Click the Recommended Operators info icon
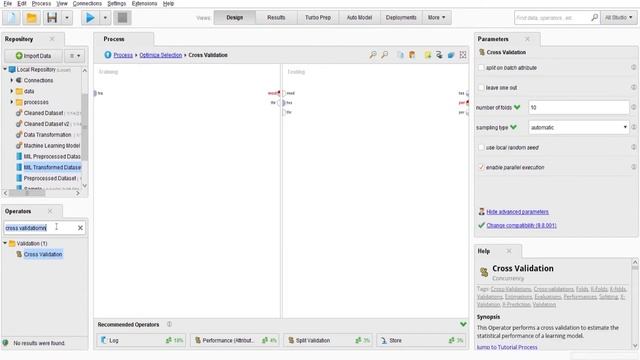Screen dimensions: 640x360 tap(169, 324)
